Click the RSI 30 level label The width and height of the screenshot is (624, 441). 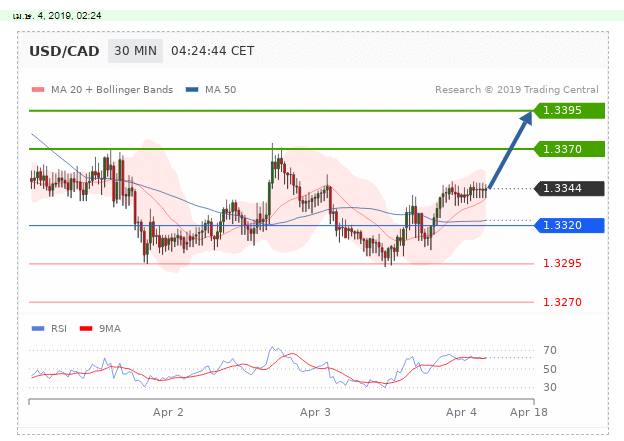pyautogui.click(x=550, y=387)
